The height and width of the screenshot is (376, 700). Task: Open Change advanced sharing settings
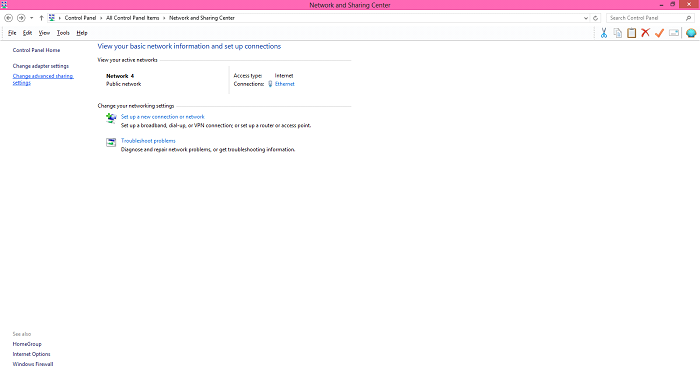click(x=43, y=79)
